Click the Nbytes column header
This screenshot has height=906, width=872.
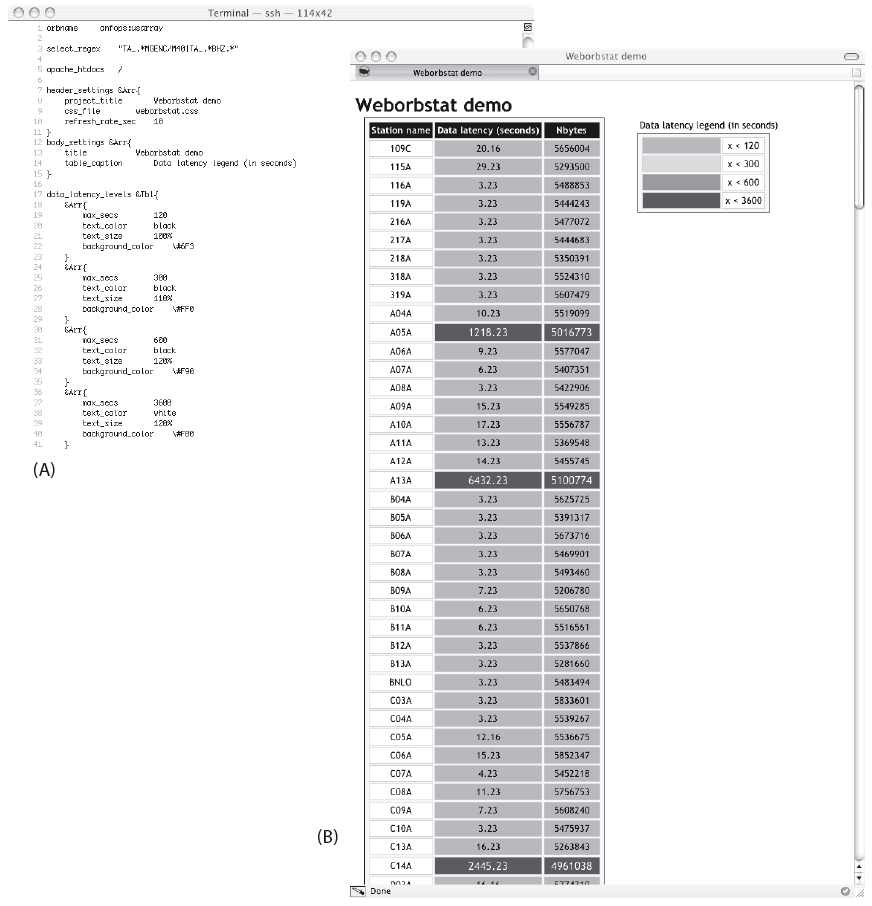click(572, 131)
